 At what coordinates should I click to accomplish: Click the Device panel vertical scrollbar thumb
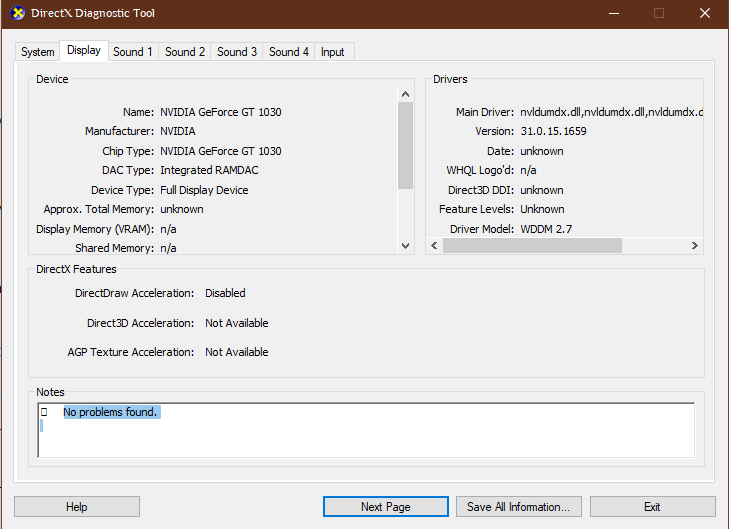coord(405,145)
